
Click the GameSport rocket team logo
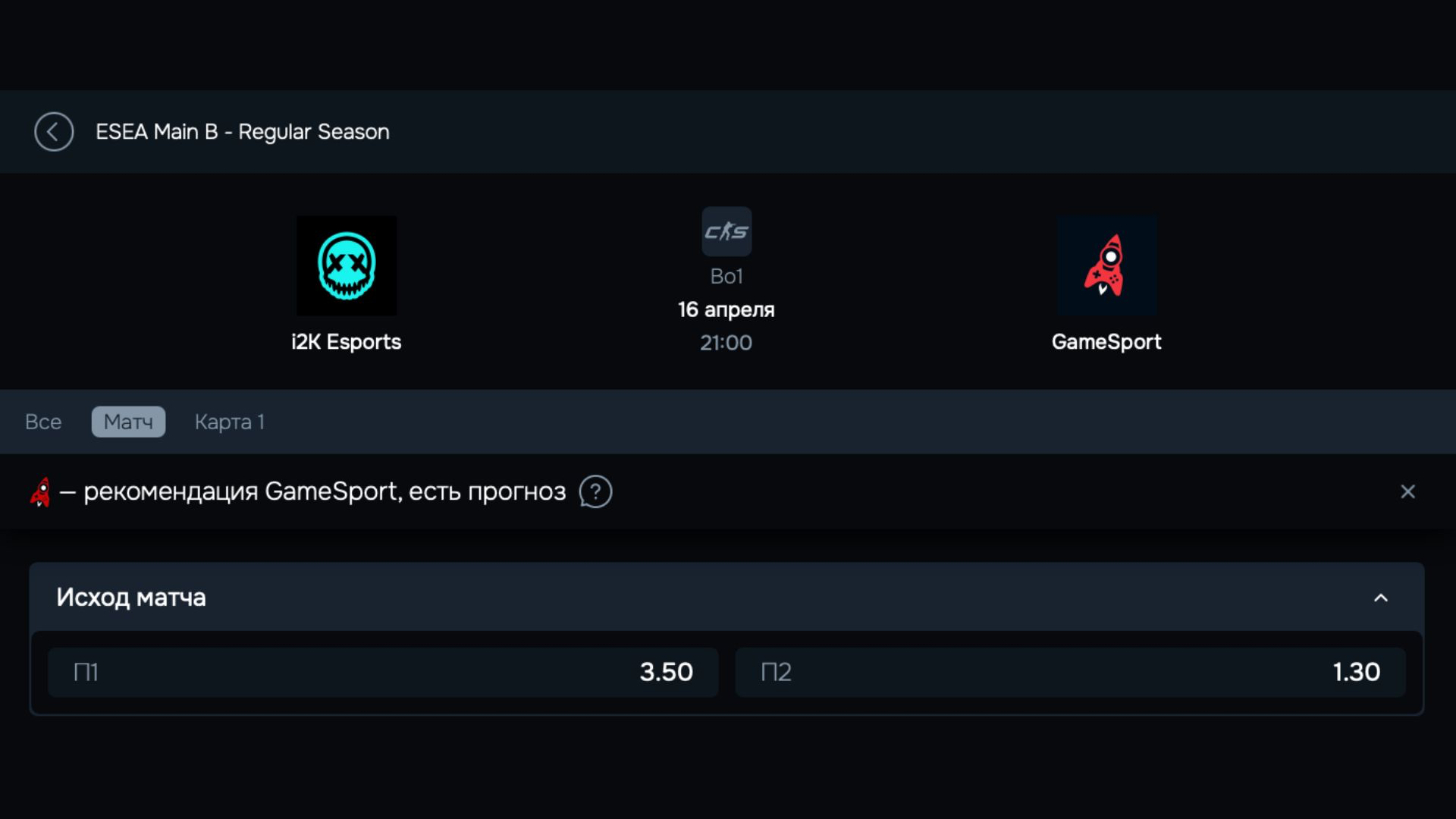1106,265
